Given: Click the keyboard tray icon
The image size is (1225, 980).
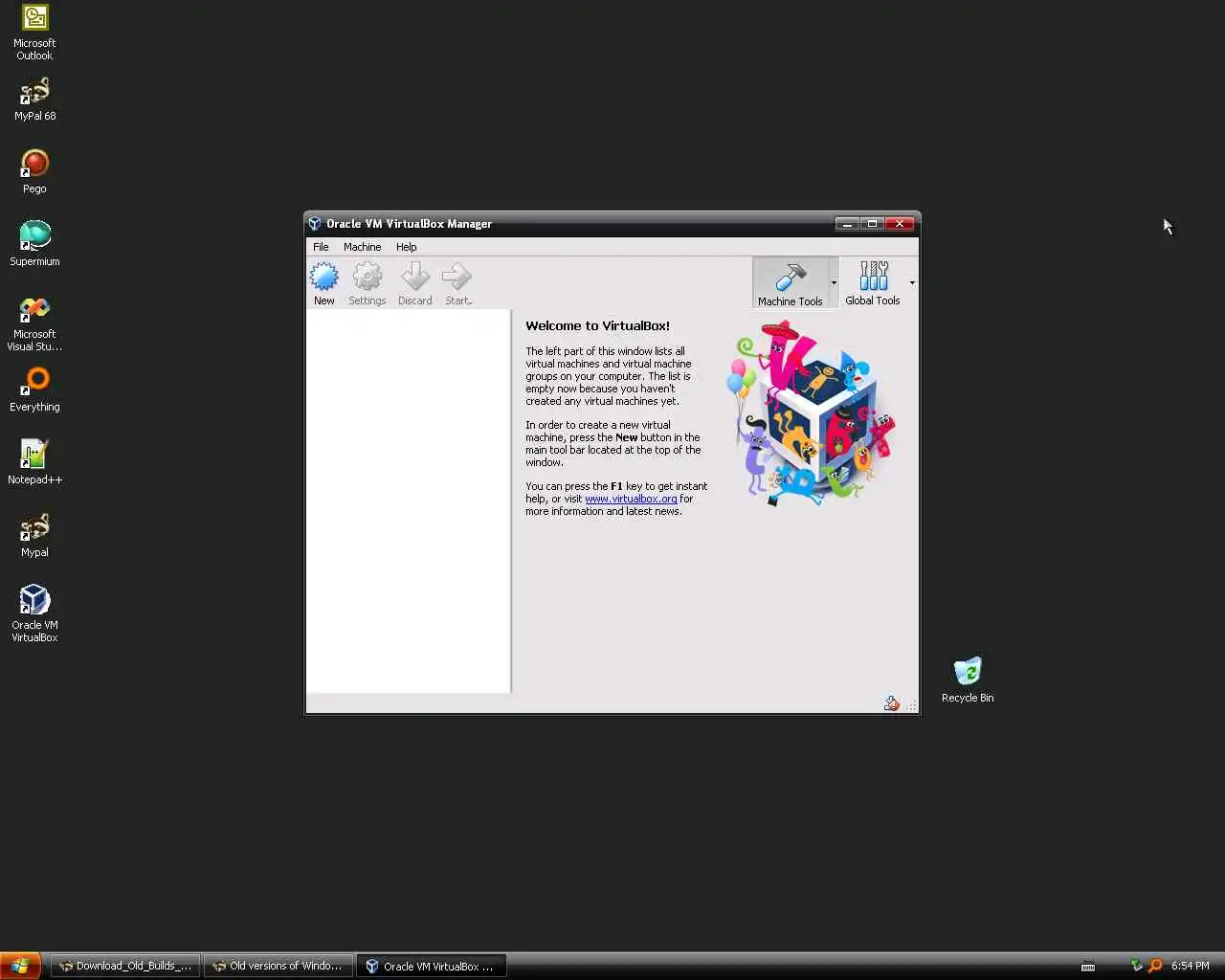Looking at the screenshot, I should tap(1088, 967).
